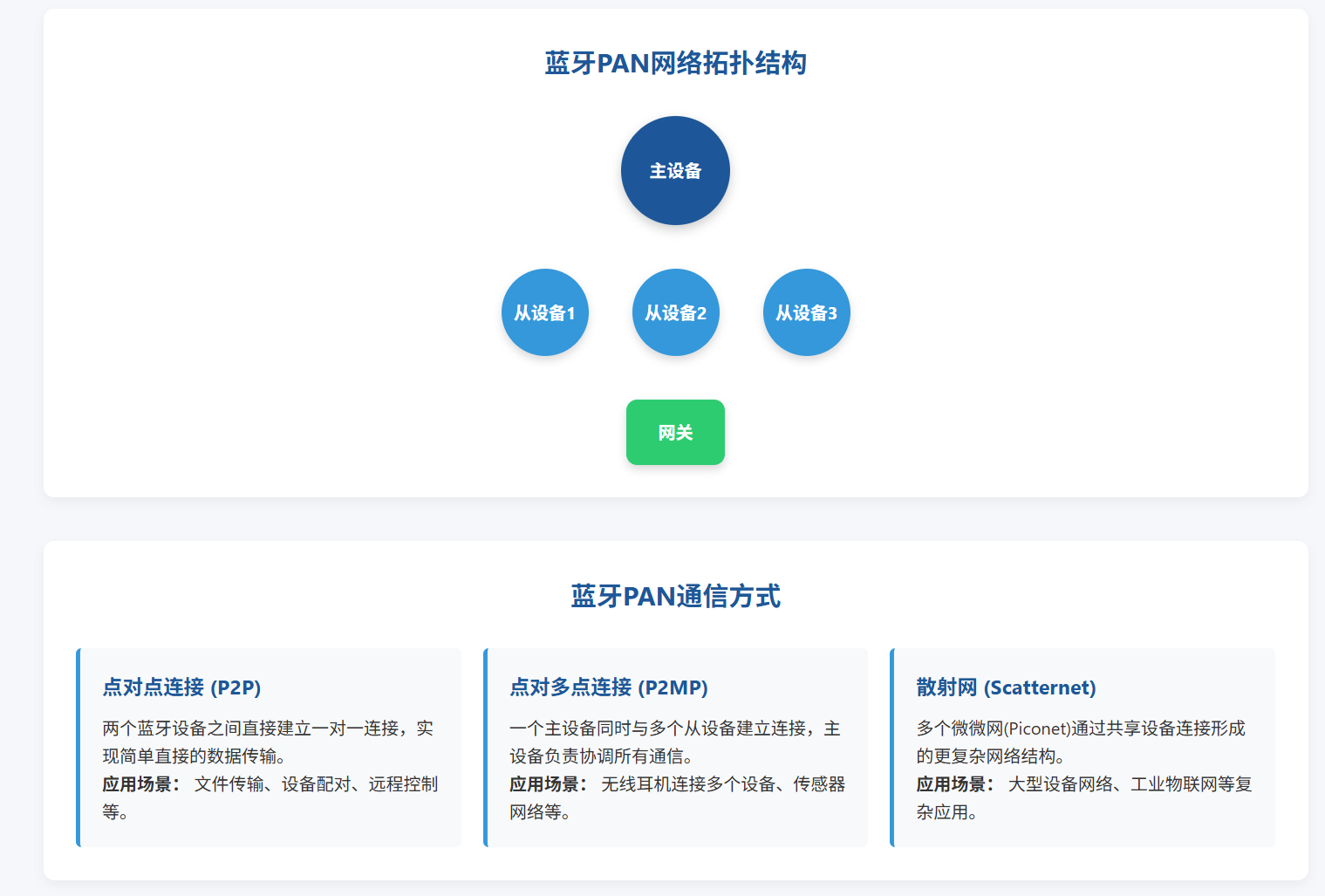
Task: Click the green 网关 gateway box
Action: [675, 432]
